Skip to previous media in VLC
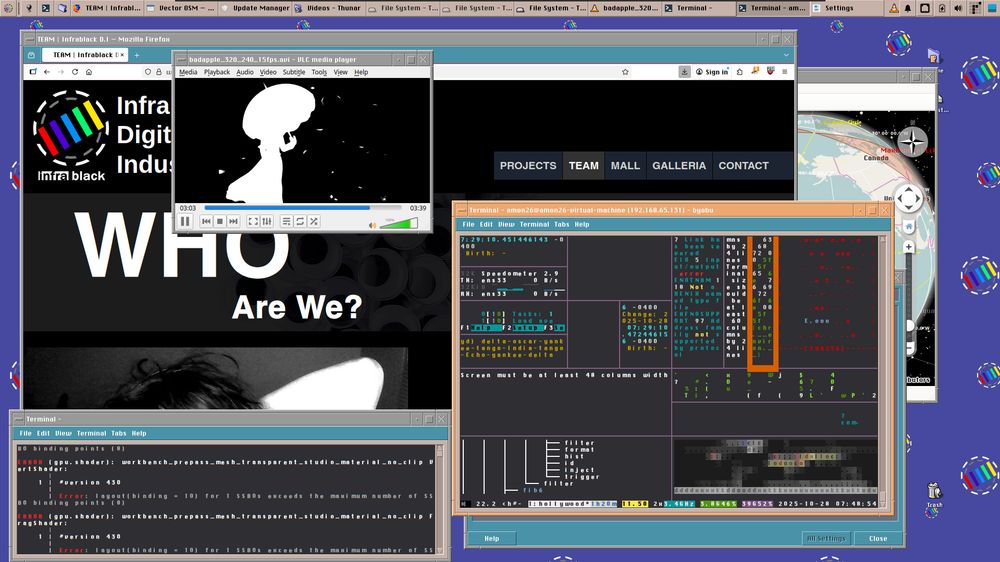The image size is (1000, 562). [206, 221]
